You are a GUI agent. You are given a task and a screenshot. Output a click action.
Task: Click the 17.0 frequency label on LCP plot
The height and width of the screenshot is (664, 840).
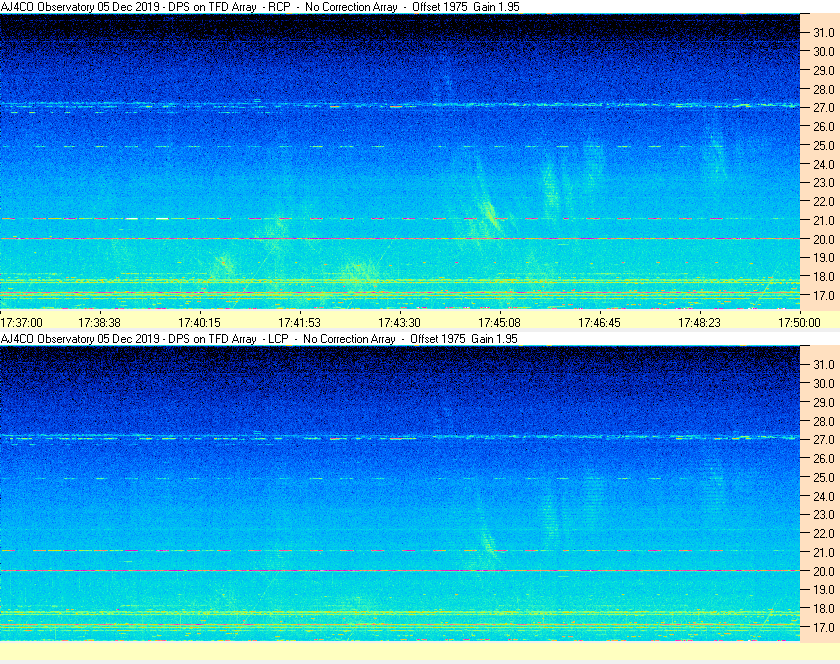pos(824,628)
